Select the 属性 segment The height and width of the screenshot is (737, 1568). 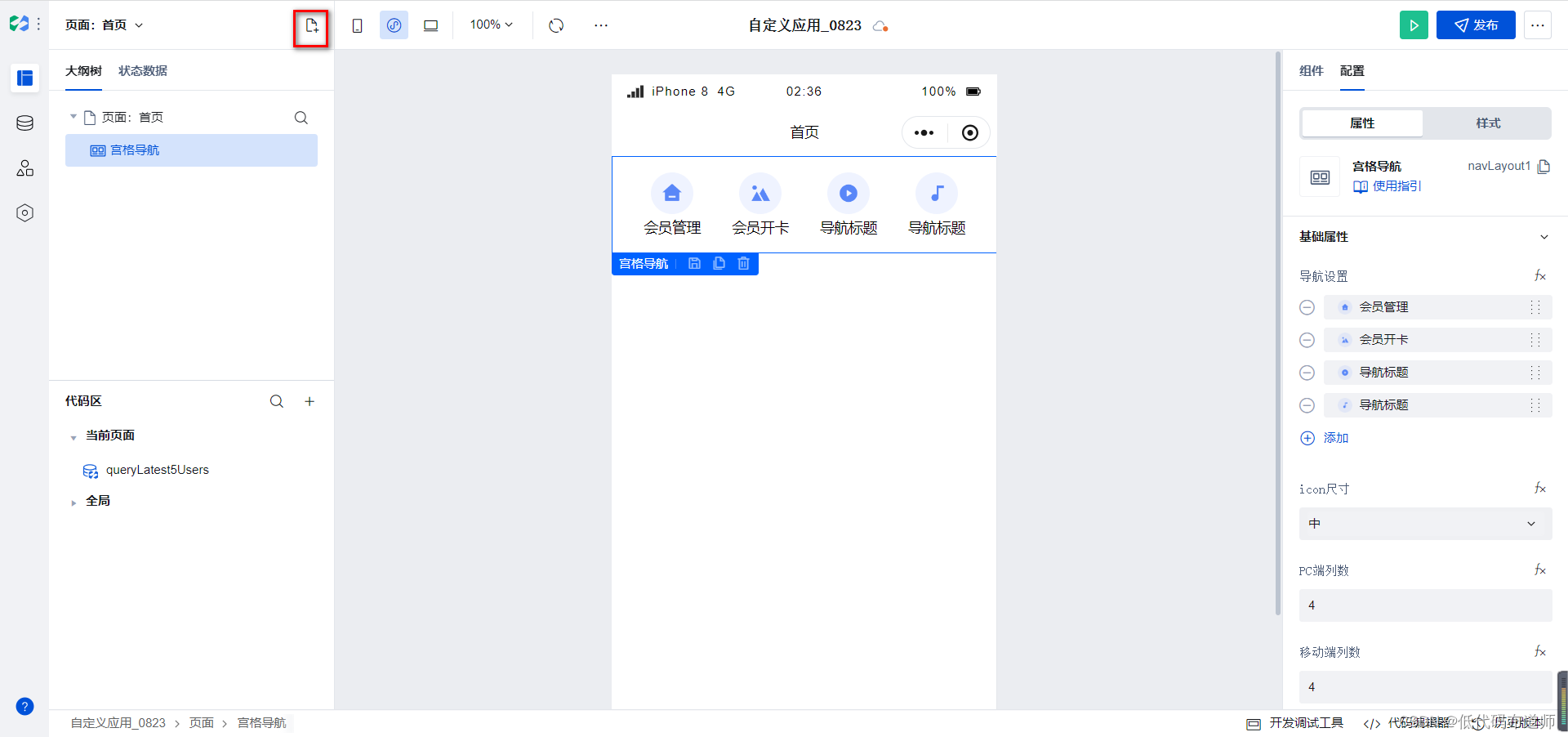coord(1362,123)
